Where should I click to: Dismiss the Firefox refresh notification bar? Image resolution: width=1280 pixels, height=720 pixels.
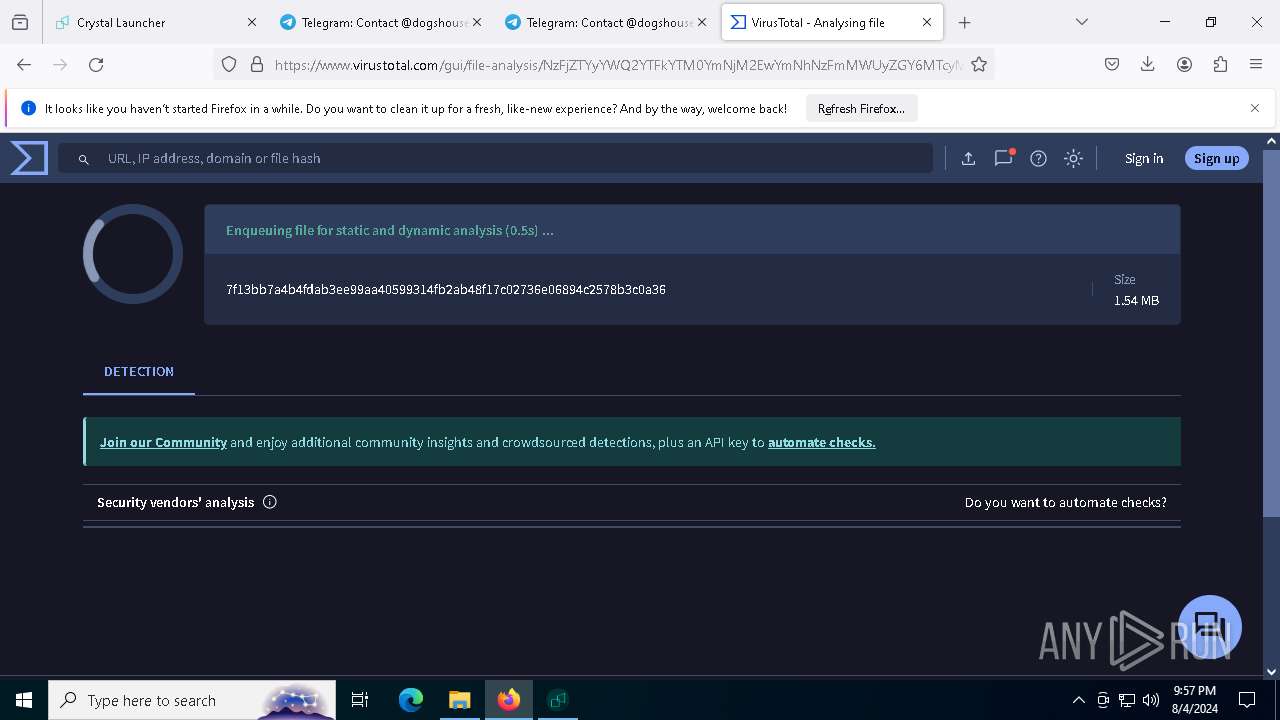(x=1255, y=108)
